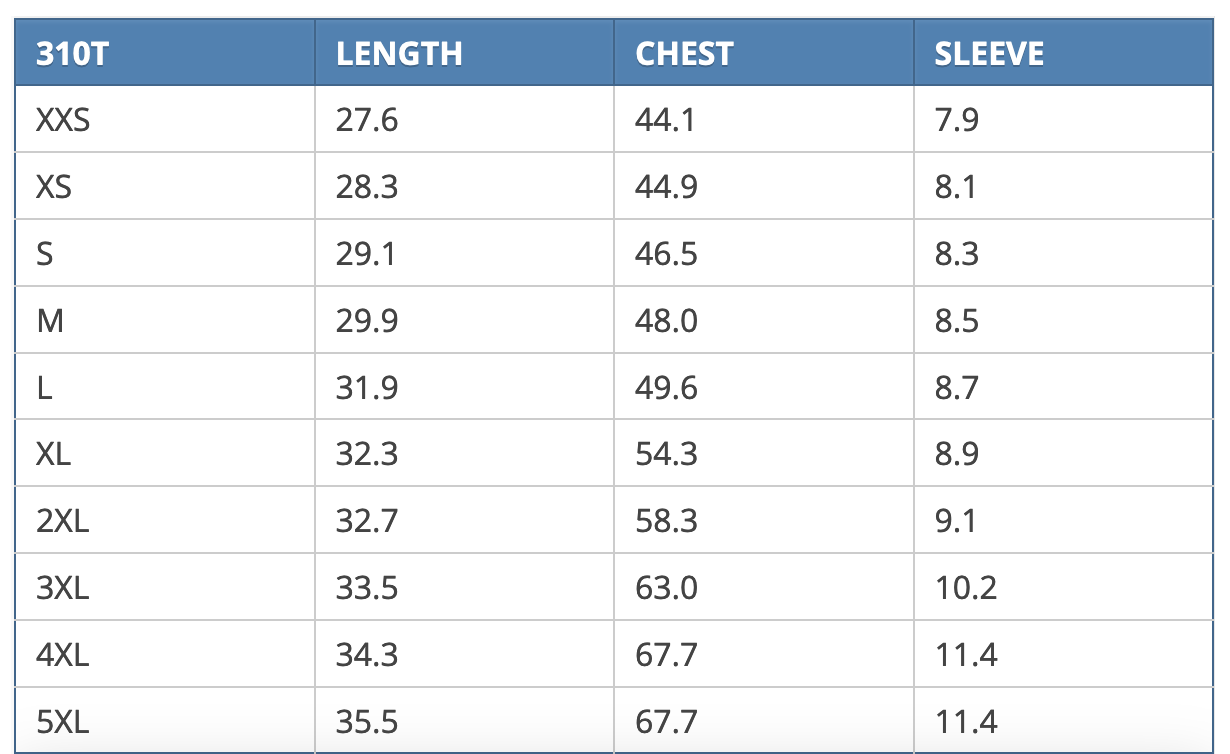Screen dimensions: 1230x754
Task: Click the CHEST column header
Action: point(684,53)
